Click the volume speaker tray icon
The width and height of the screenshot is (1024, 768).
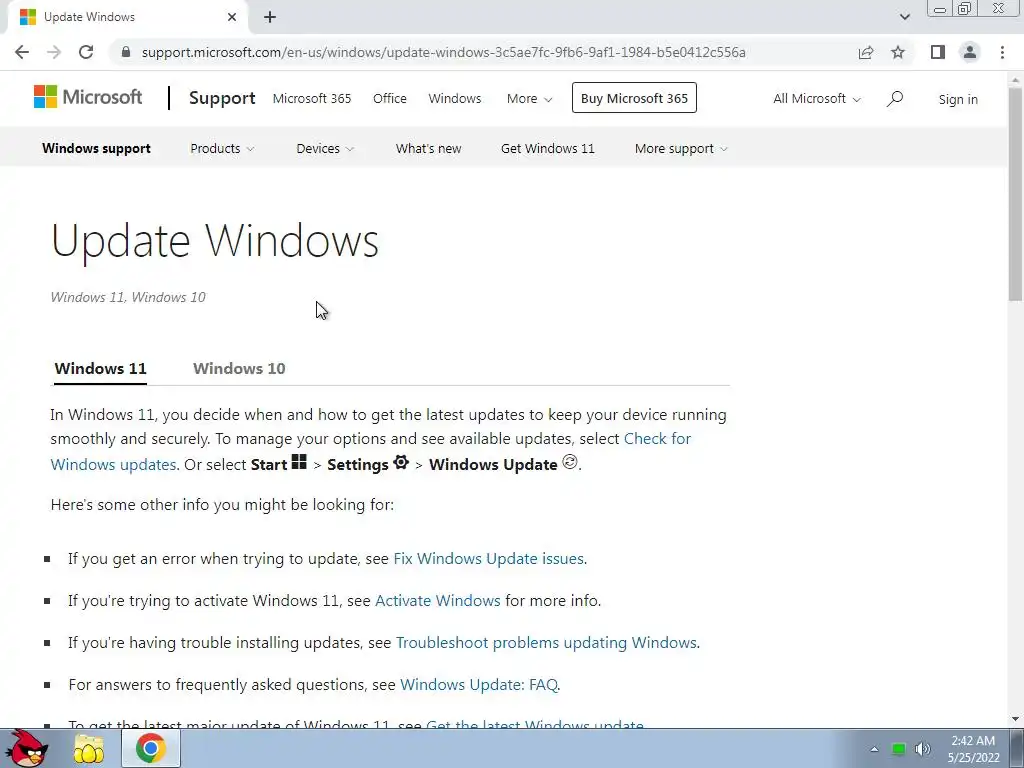pos(923,749)
